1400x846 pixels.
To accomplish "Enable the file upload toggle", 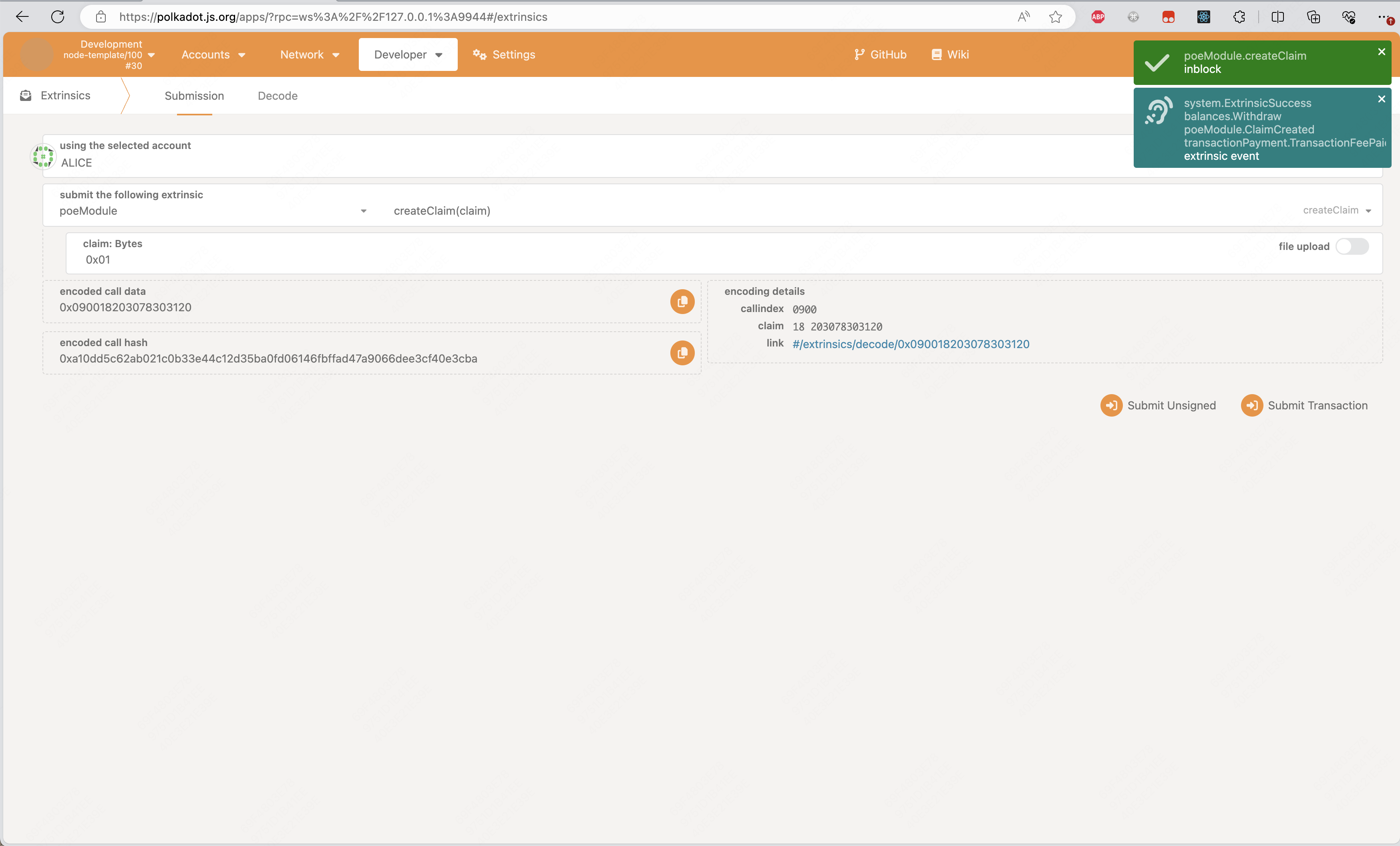I will pyautogui.click(x=1352, y=246).
